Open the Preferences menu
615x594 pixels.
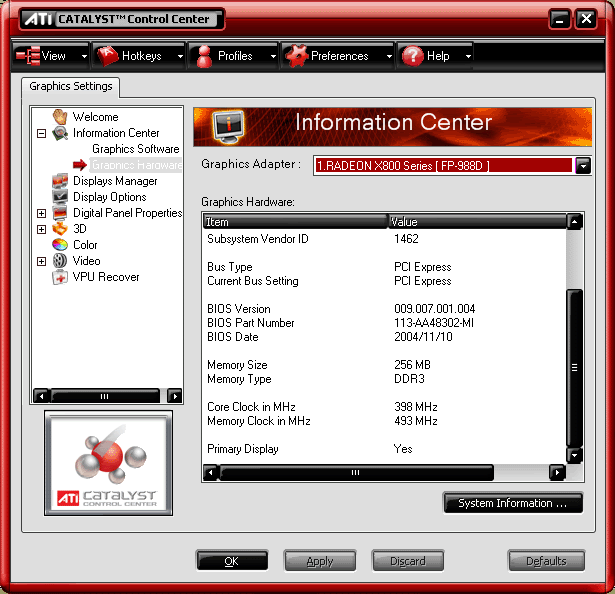coord(338,56)
